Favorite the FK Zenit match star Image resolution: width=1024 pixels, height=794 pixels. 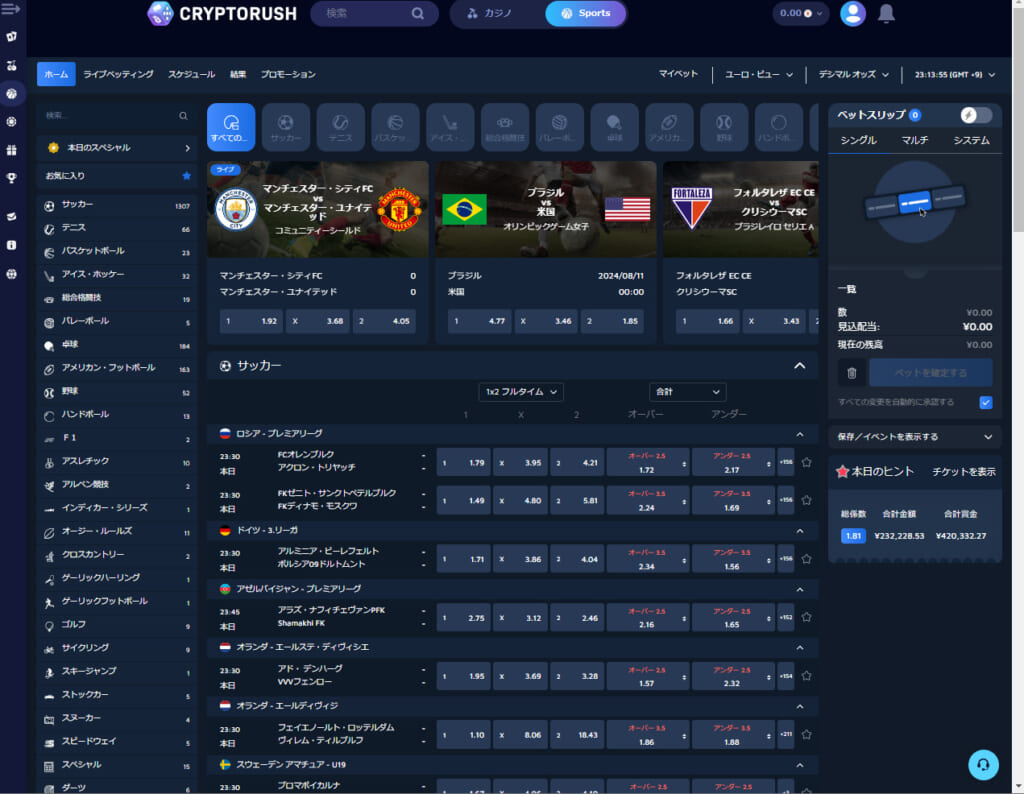pos(807,500)
